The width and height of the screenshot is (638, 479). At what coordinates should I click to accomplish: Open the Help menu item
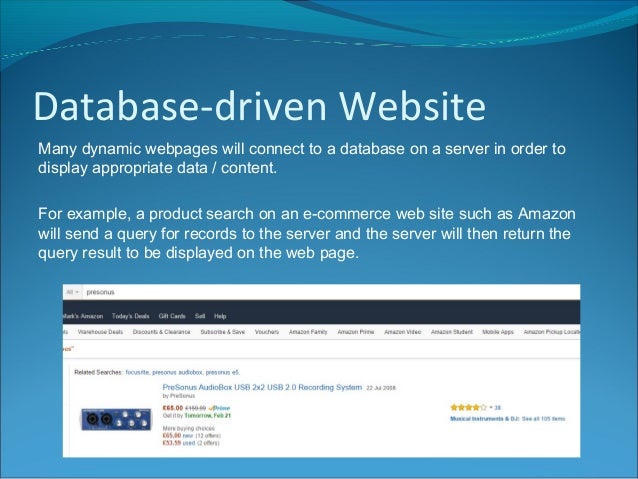click(220, 316)
